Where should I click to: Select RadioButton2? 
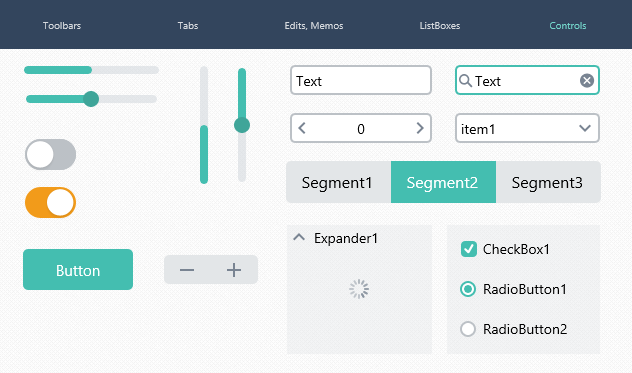(468, 329)
